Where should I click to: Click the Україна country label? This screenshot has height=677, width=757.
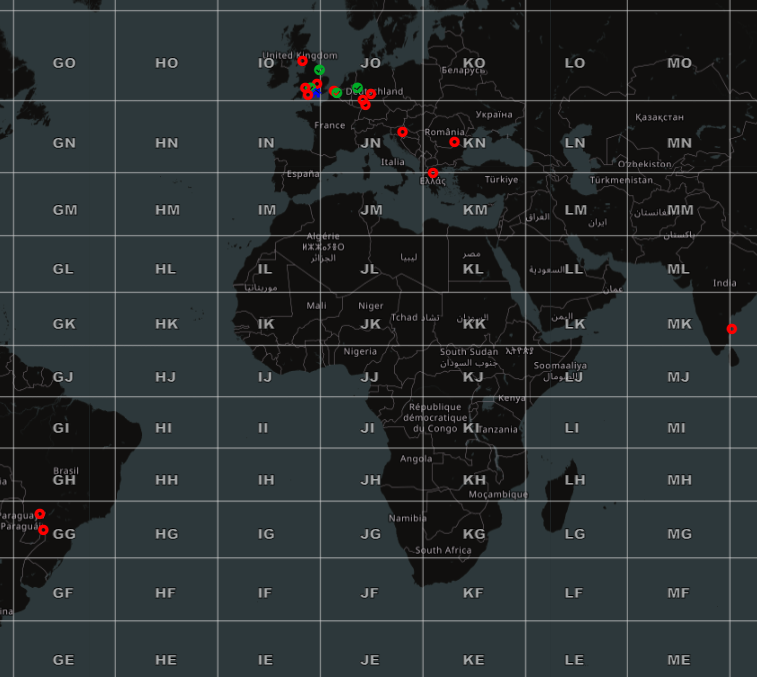point(494,114)
